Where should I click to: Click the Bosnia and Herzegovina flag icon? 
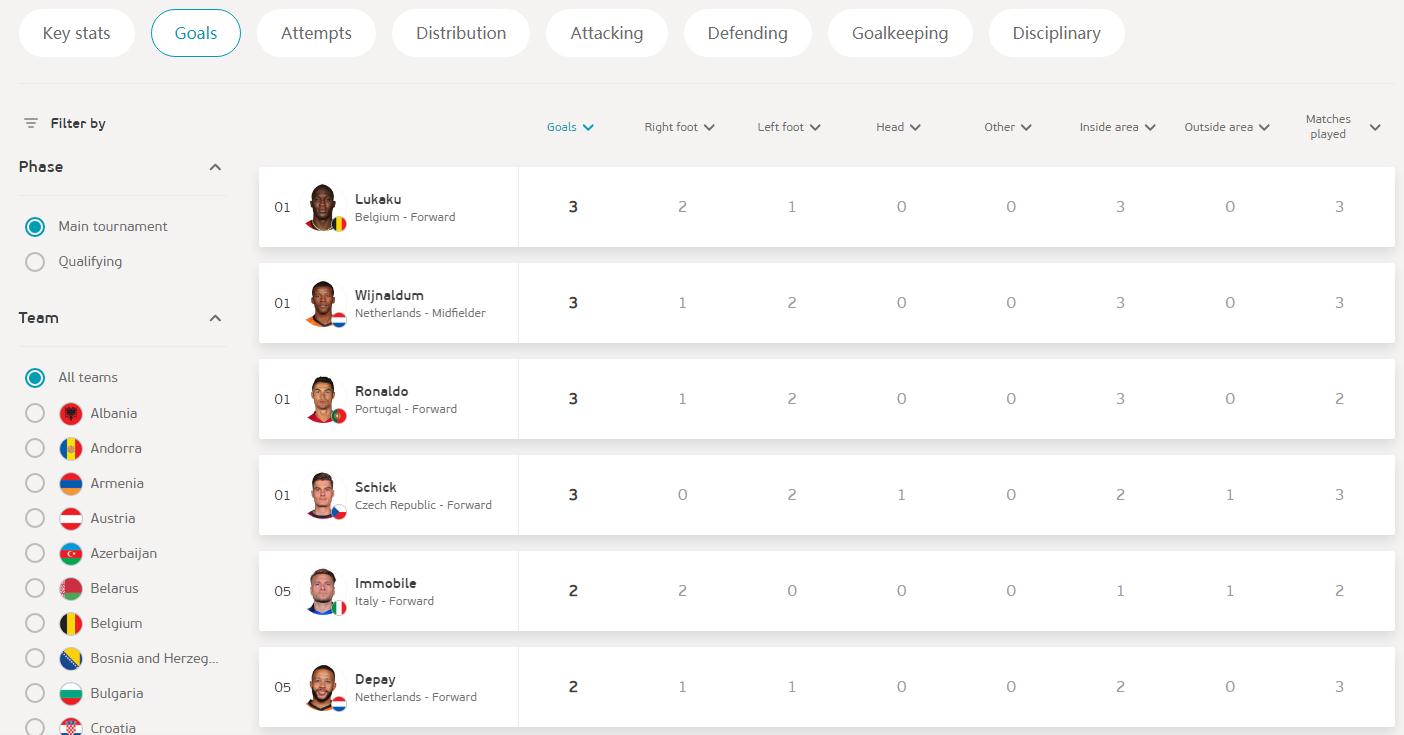click(71, 658)
